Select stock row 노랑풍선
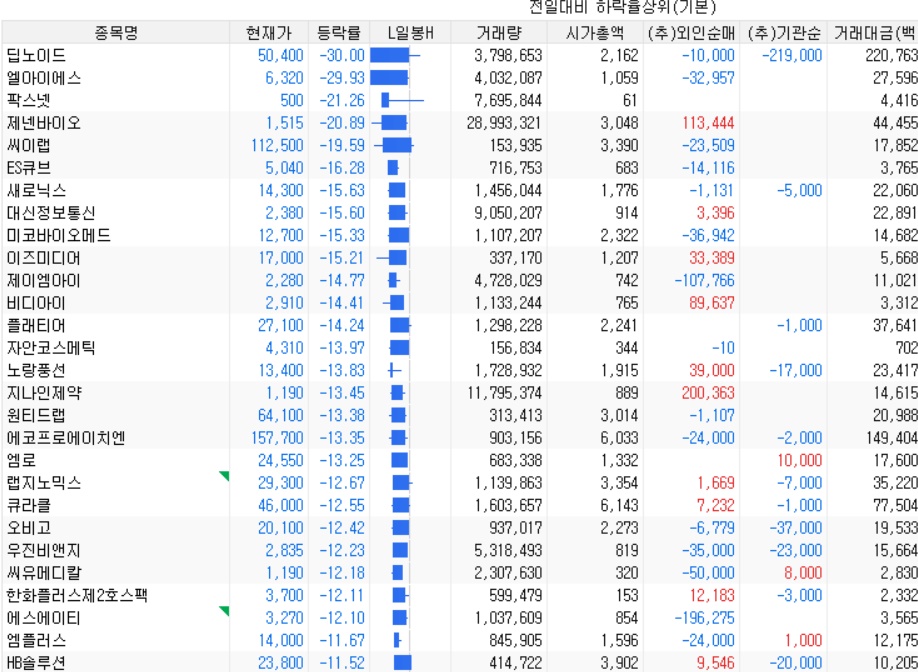Screen dimensions: 918x672 point(459,371)
